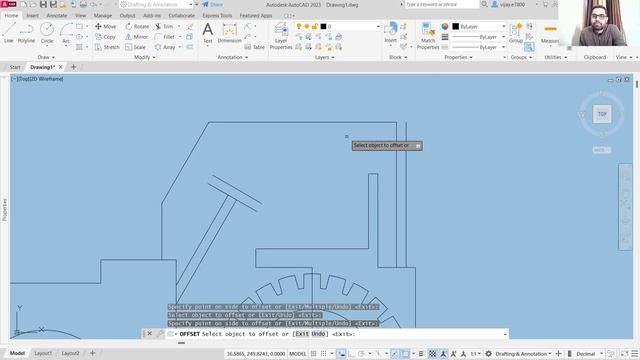Image resolution: width=640 pixels, height=360 pixels.
Task: Select the Line tool
Action: coord(9,33)
